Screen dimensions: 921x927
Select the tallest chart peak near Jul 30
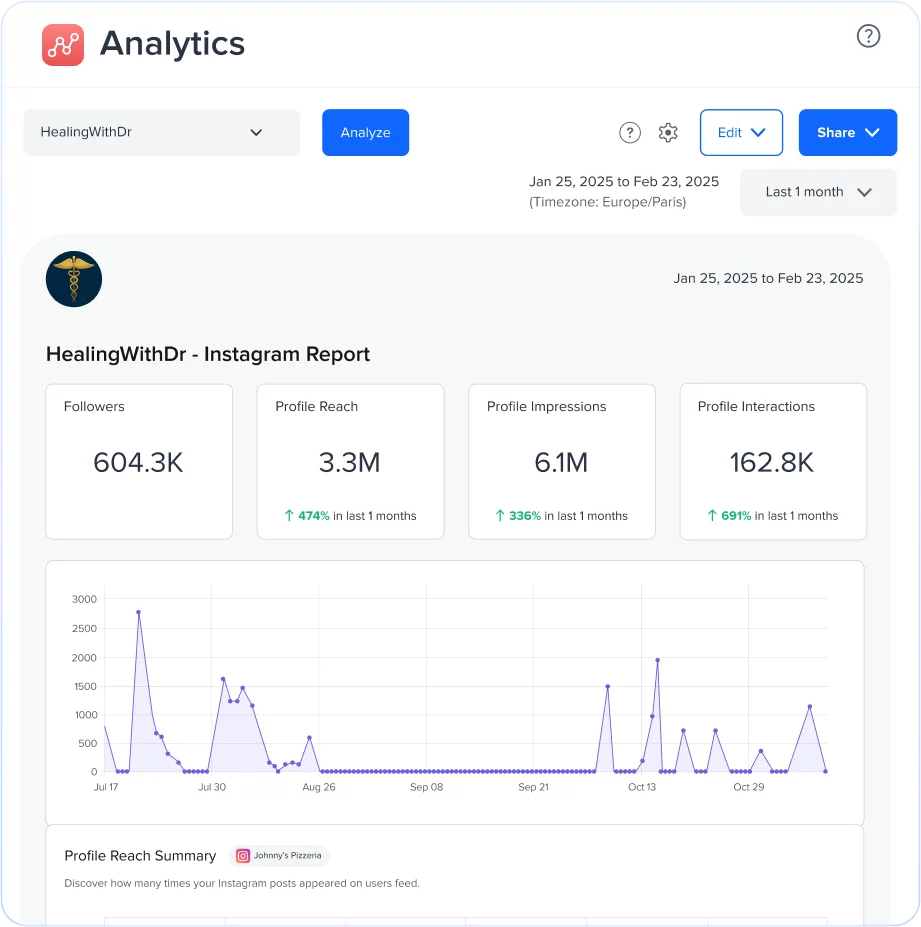point(138,613)
